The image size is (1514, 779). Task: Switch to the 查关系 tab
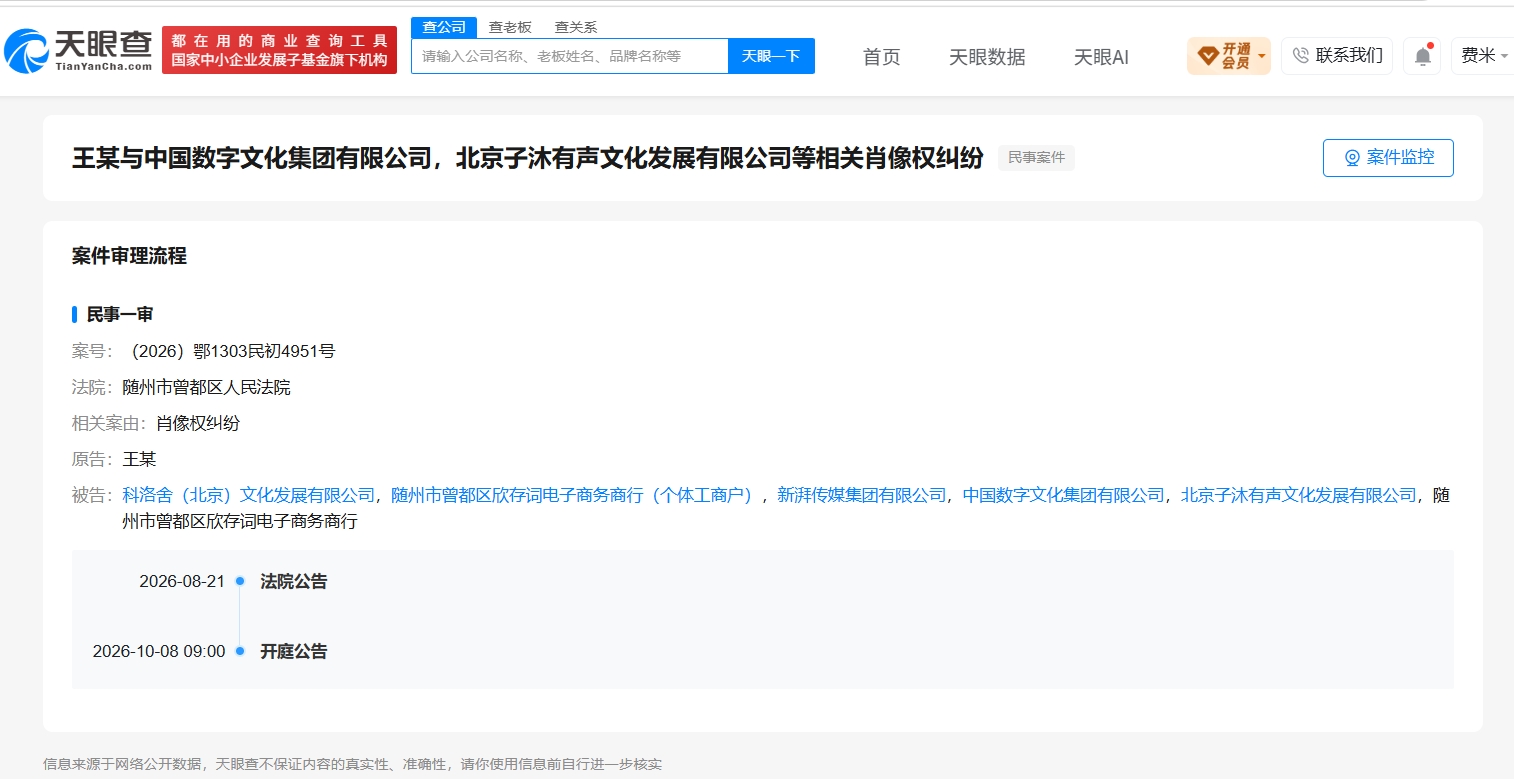[576, 27]
